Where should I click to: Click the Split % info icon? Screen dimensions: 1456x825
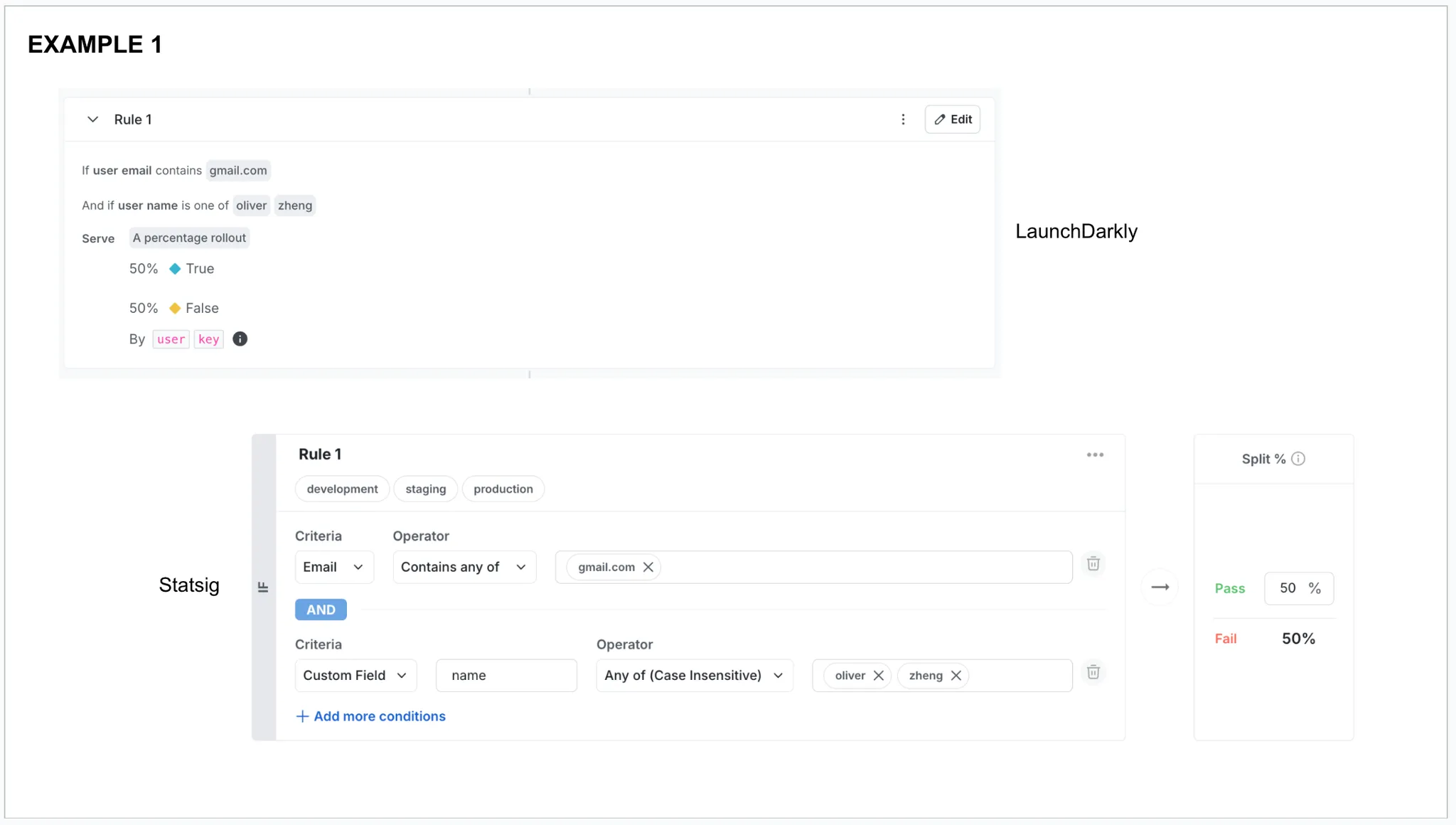click(x=1299, y=459)
